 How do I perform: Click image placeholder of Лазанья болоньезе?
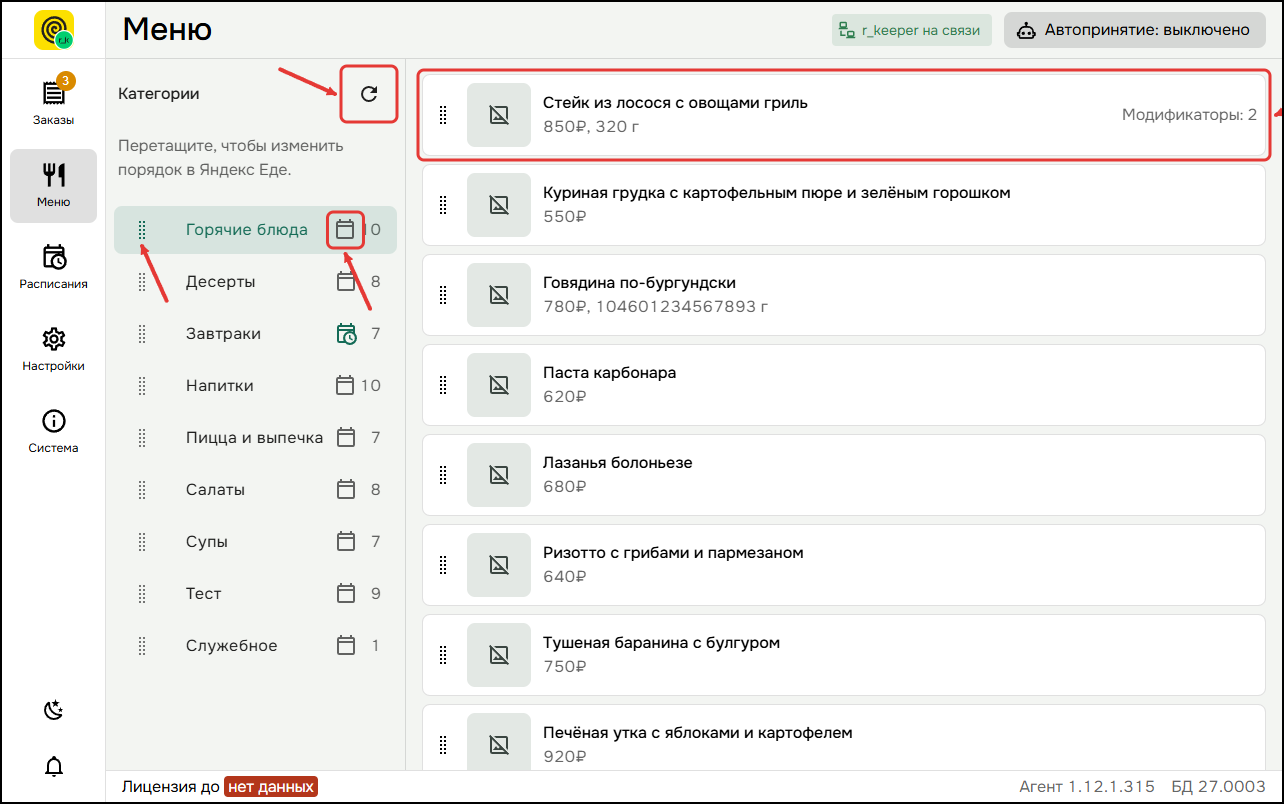[x=499, y=475]
